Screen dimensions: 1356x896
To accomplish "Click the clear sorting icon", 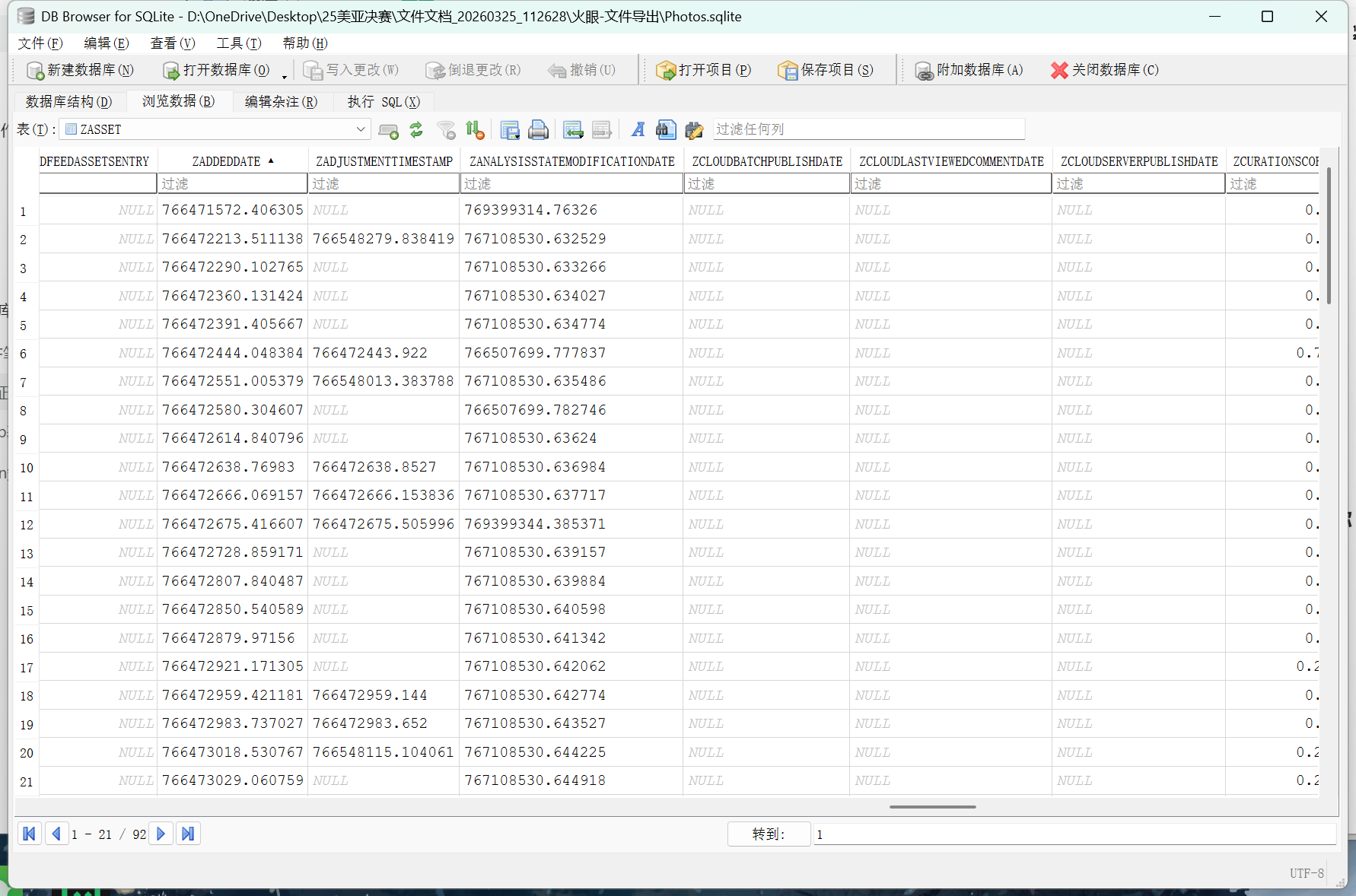I will click(x=476, y=130).
